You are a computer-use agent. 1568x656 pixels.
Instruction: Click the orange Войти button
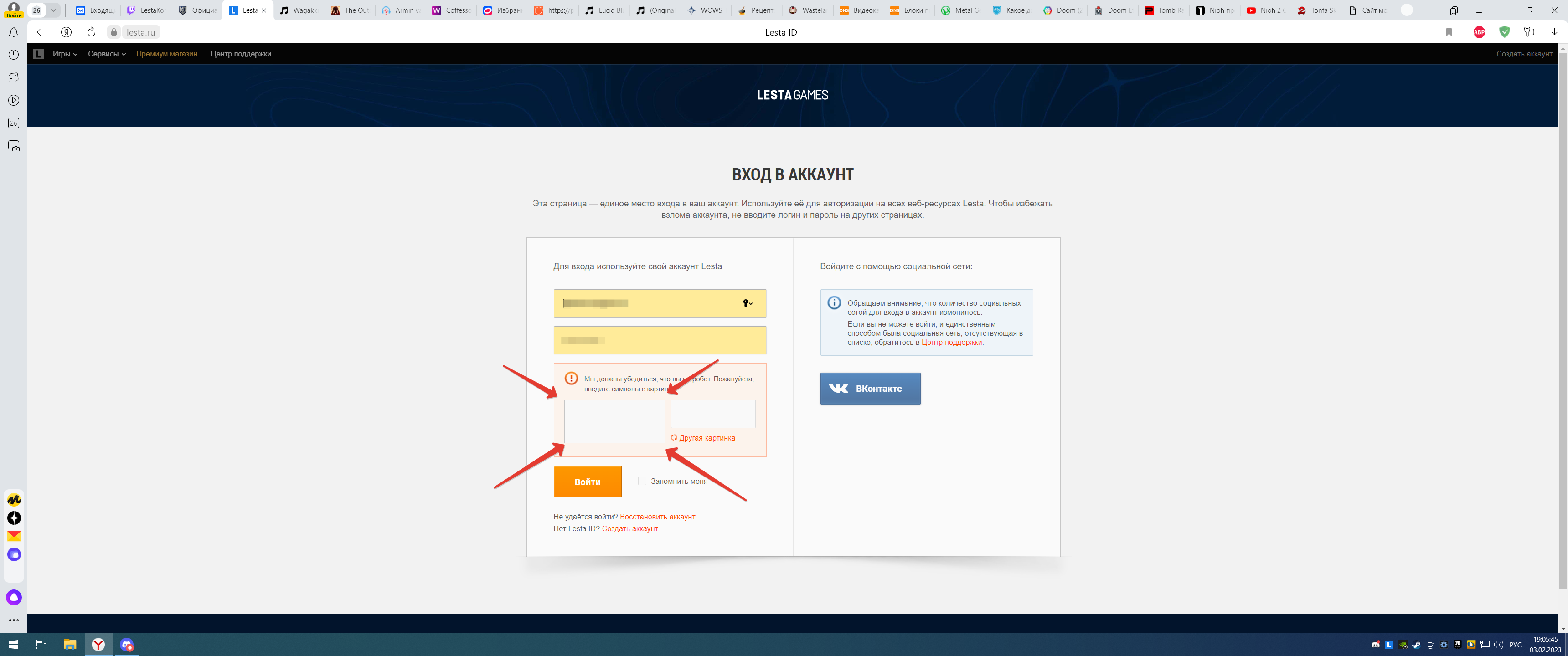click(x=588, y=482)
